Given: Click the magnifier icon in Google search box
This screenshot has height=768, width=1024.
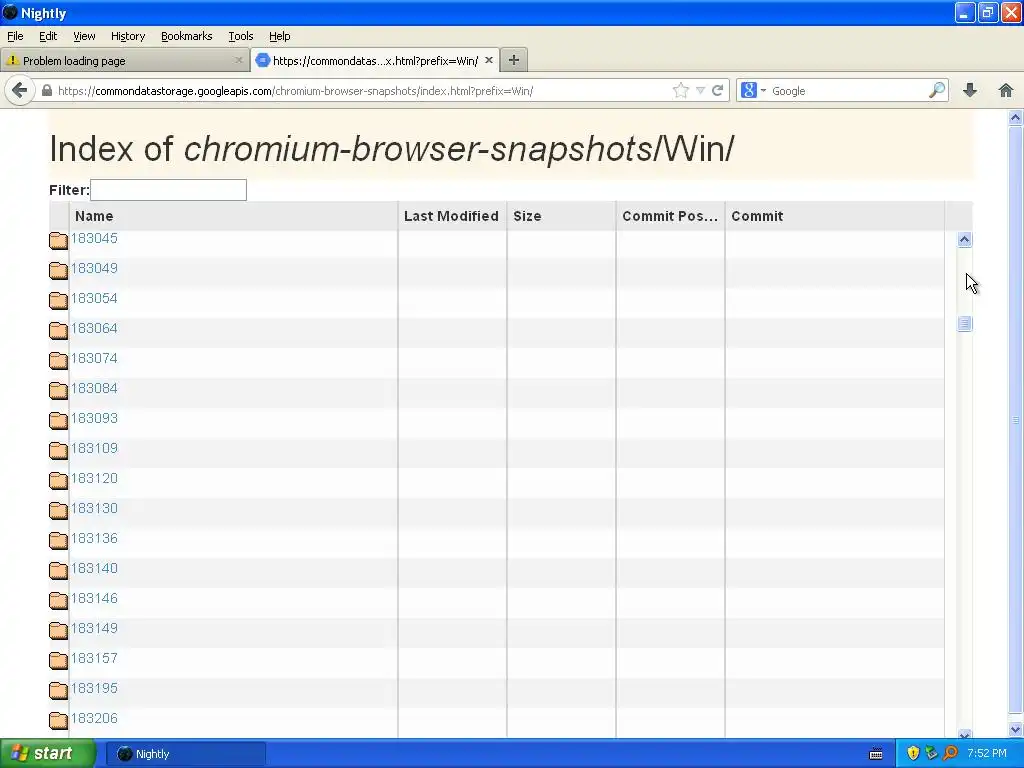Looking at the screenshot, I should pos(936,90).
